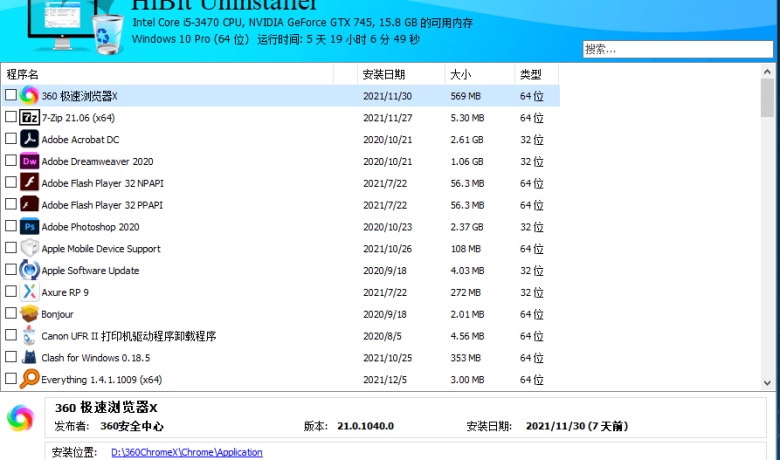
Task: Select the Adobe Acrobat DC program name
Action: pyautogui.click(x=81, y=140)
